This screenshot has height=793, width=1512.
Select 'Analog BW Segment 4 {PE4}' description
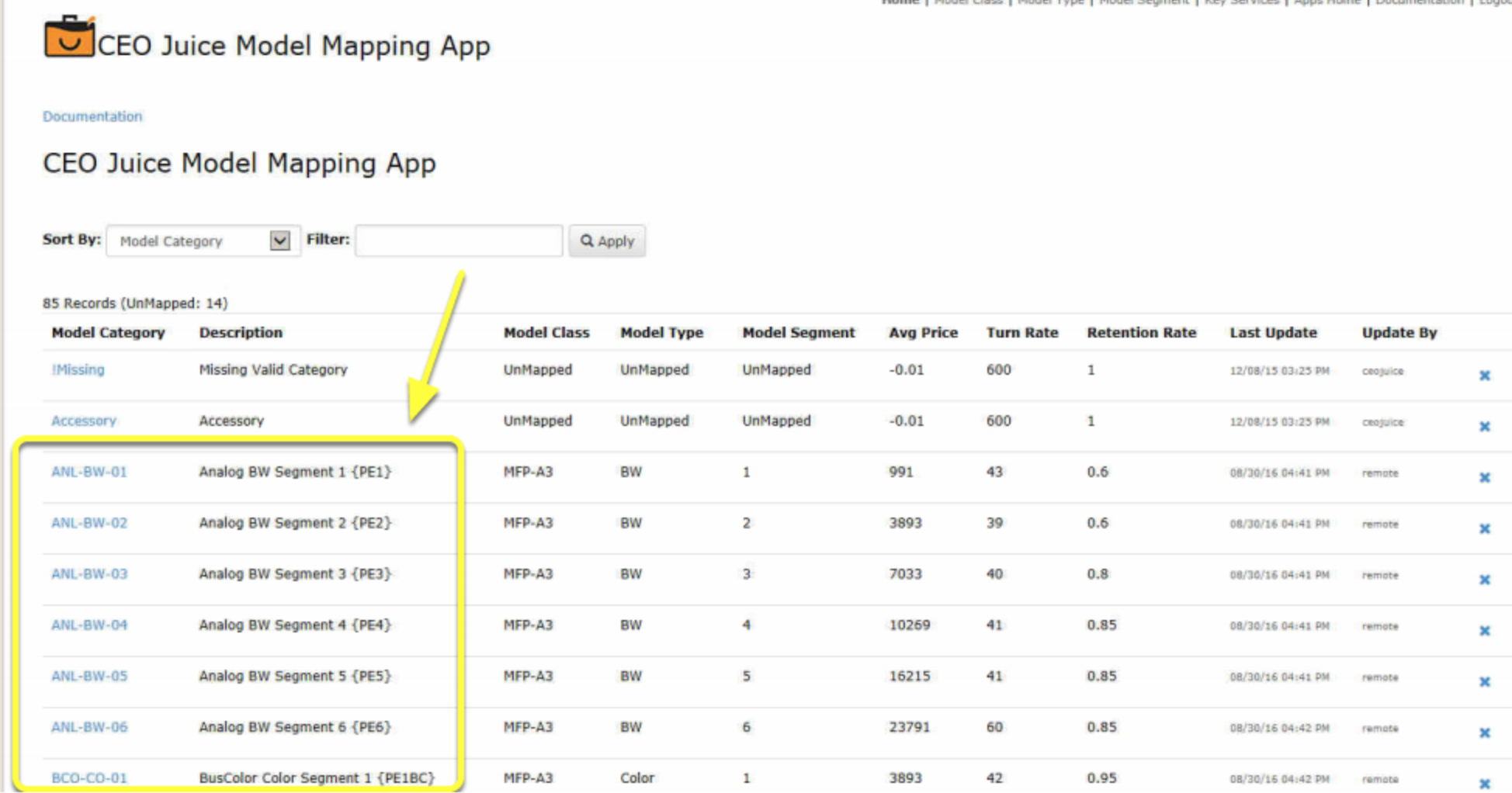click(x=295, y=625)
